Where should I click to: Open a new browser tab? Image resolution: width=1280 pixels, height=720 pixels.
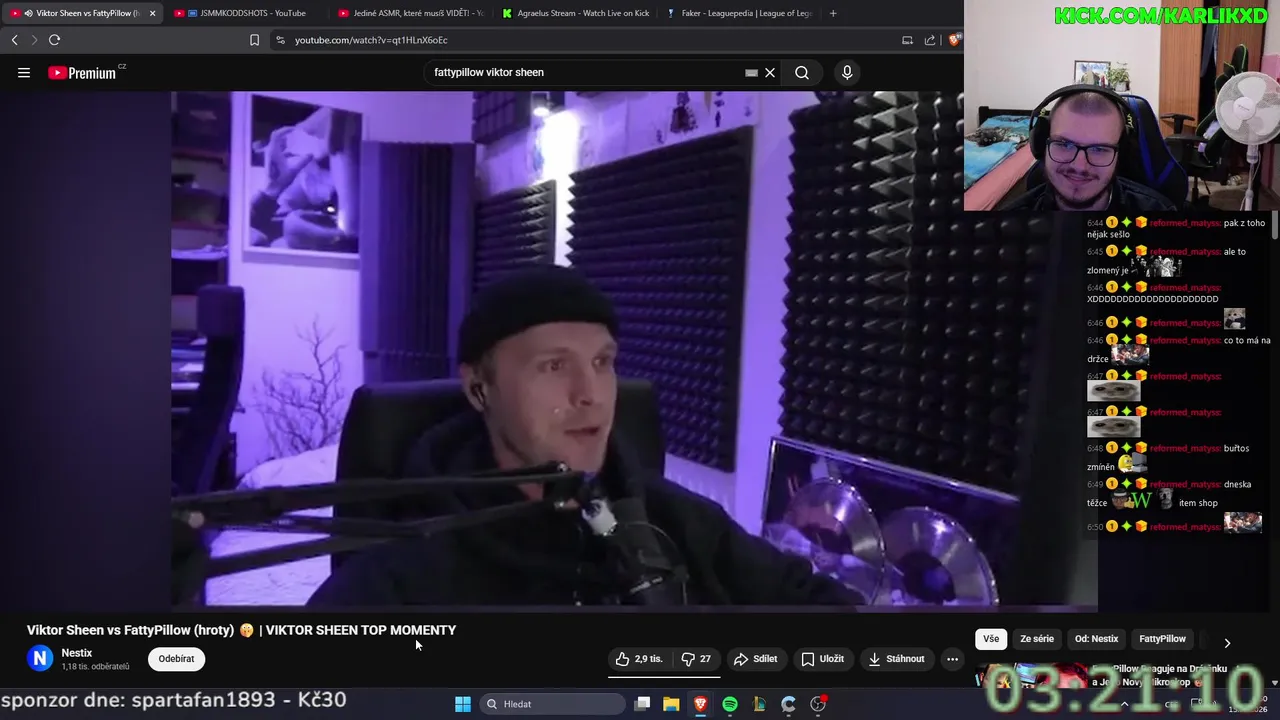click(x=833, y=13)
